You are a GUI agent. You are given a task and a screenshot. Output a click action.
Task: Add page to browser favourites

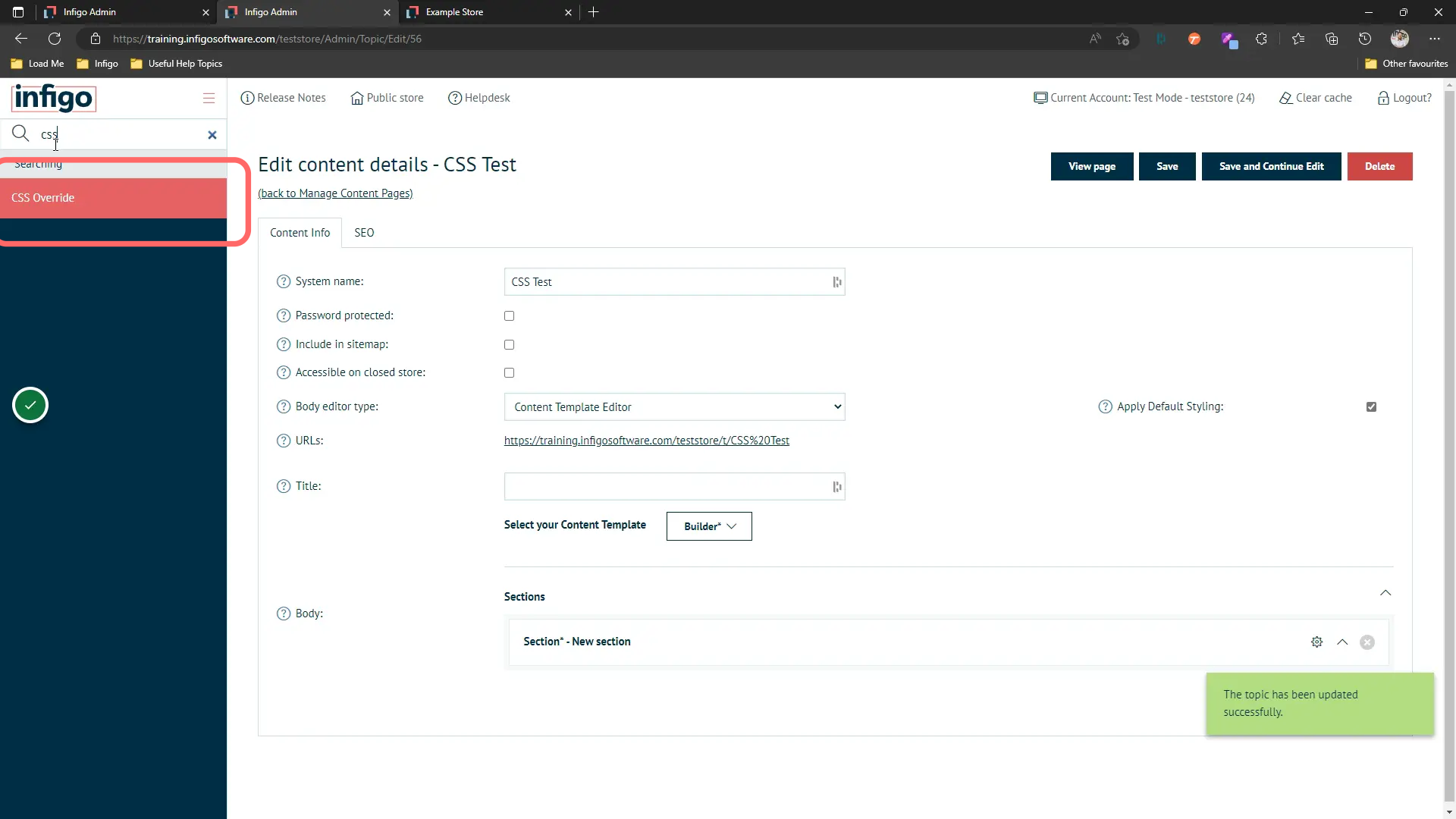tap(1123, 39)
